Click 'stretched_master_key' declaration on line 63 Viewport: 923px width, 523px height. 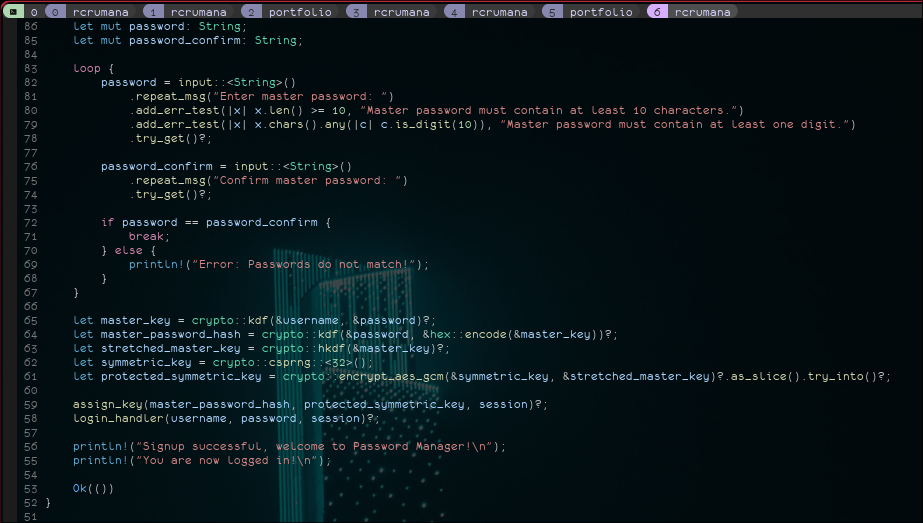171,349
